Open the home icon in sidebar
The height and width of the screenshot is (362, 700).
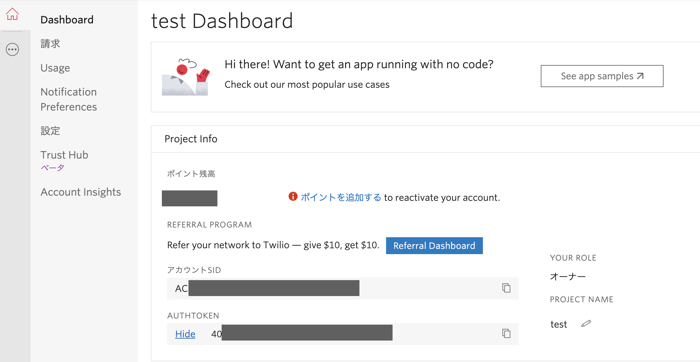click(x=12, y=14)
